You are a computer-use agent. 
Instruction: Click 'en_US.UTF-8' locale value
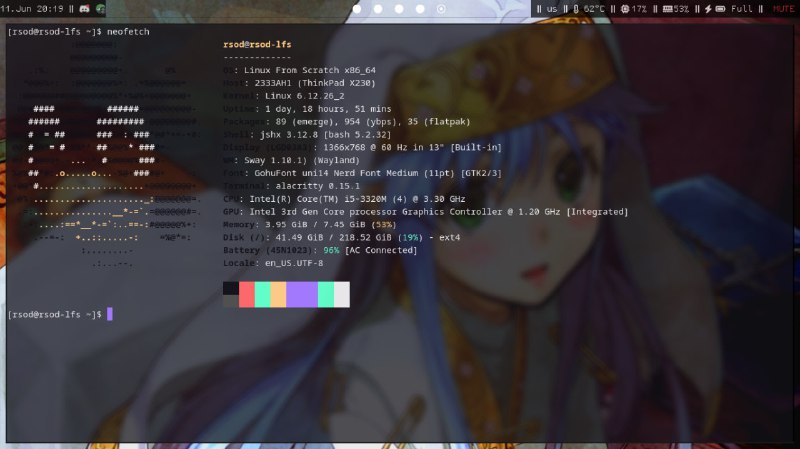click(x=294, y=263)
